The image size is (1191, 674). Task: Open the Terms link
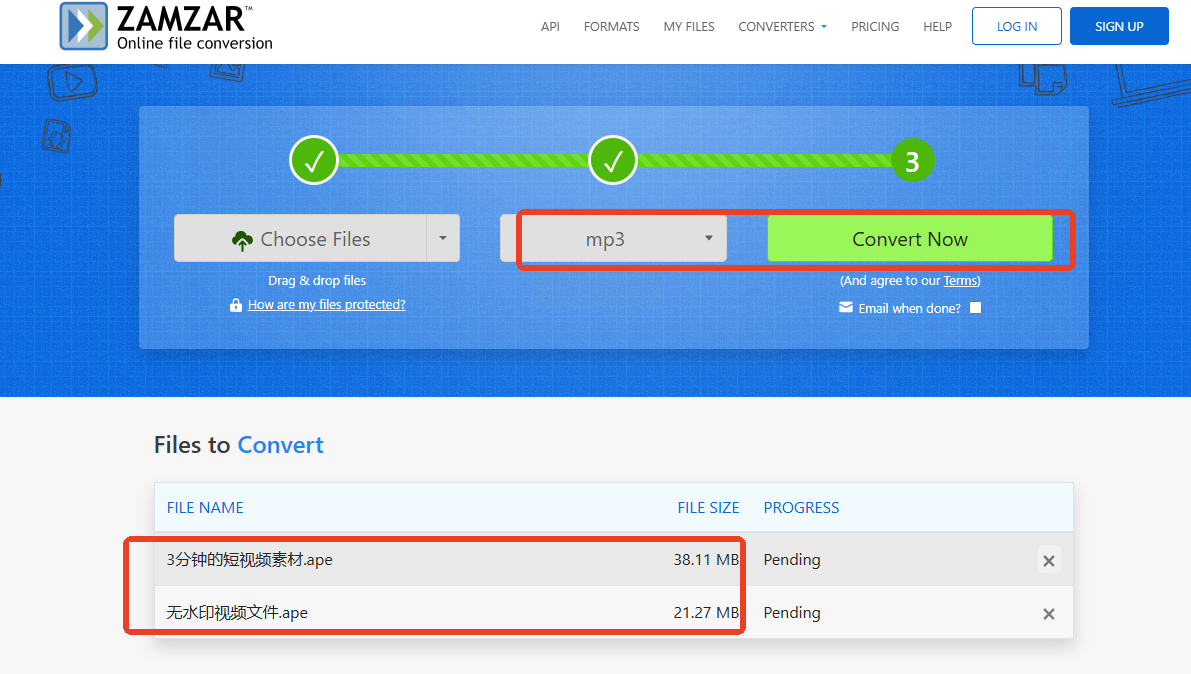click(x=960, y=280)
